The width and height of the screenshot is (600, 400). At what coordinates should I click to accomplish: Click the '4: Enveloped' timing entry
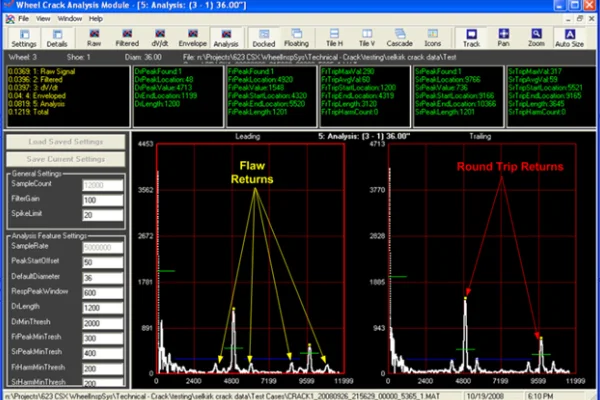[37, 96]
